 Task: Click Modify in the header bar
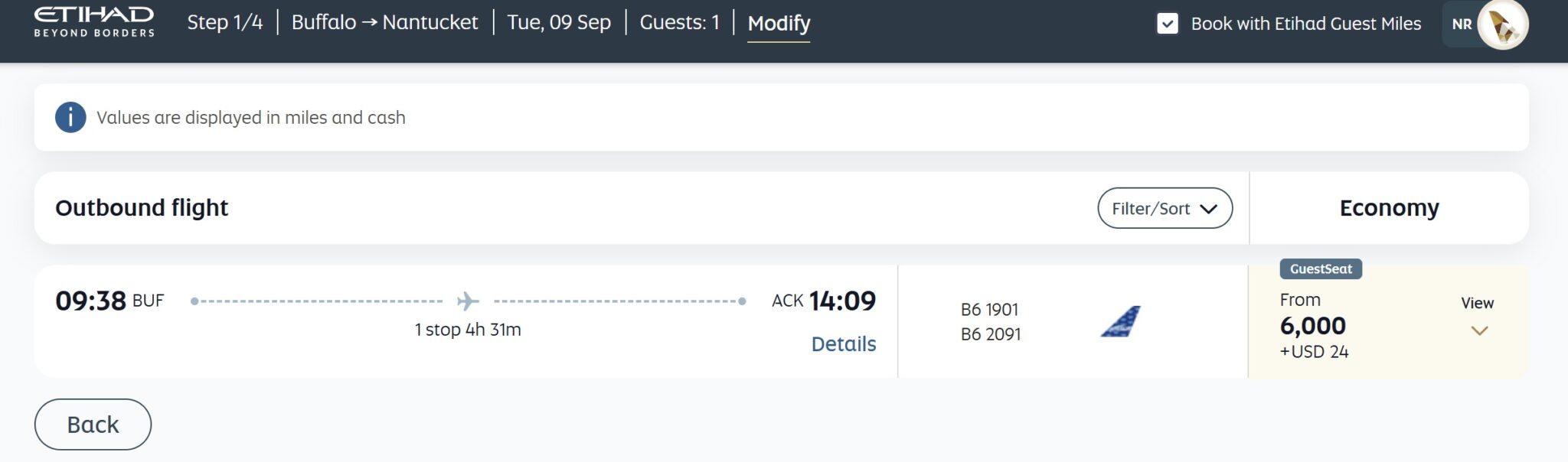click(x=779, y=23)
